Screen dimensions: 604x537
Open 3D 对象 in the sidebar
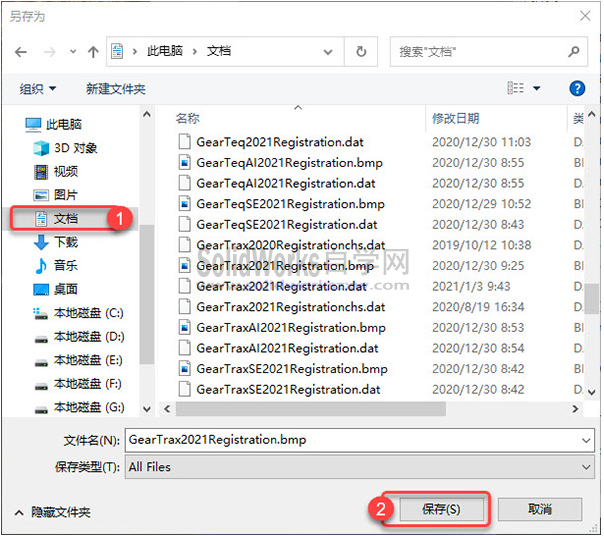pyautogui.click(x=65, y=148)
